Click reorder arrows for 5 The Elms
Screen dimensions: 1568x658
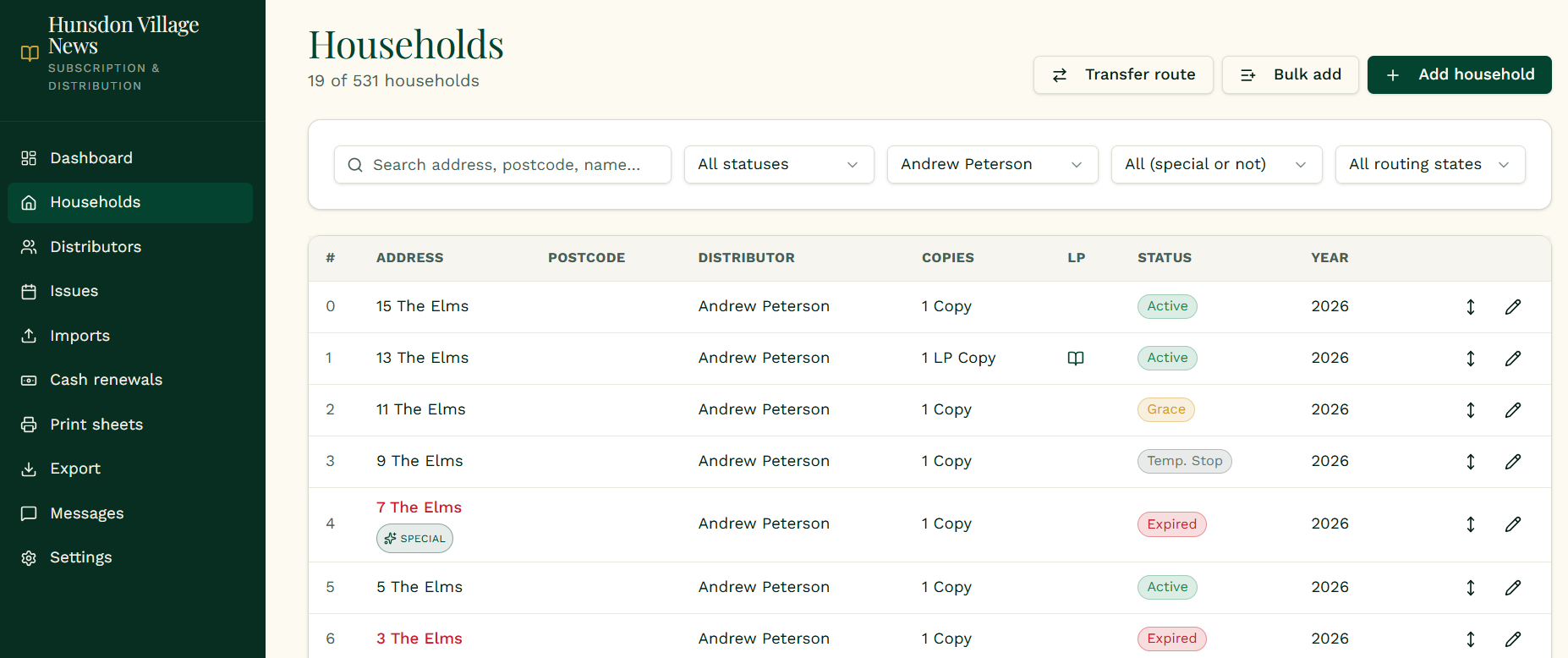[1471, 588]
